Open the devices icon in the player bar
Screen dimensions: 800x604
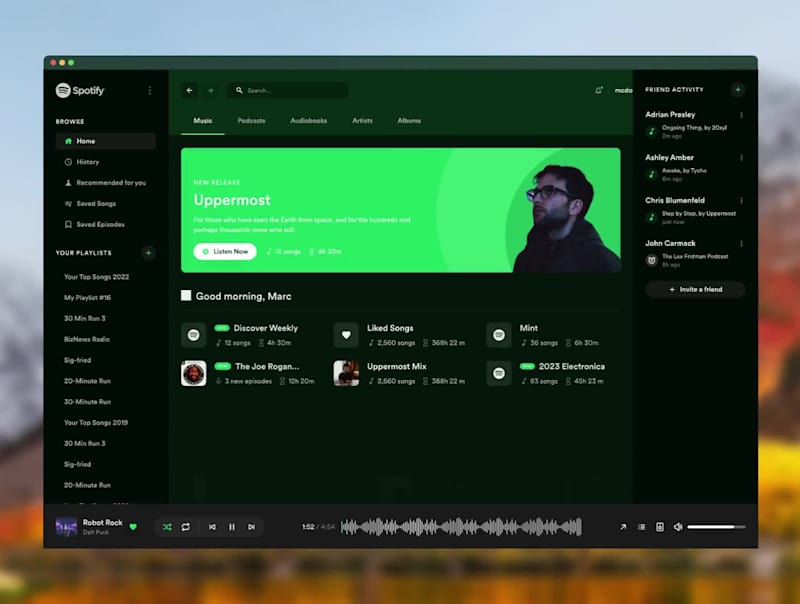660,527
